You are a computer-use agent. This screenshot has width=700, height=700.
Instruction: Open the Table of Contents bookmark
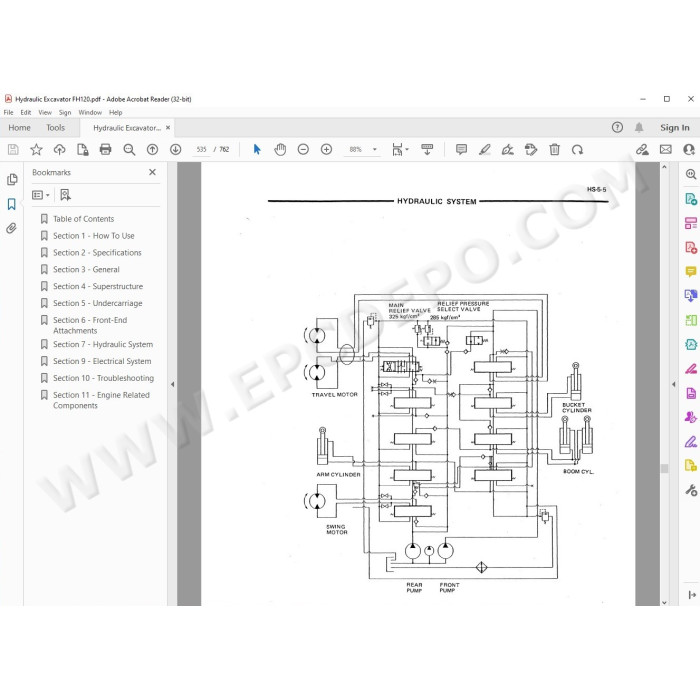click(83, 219)
